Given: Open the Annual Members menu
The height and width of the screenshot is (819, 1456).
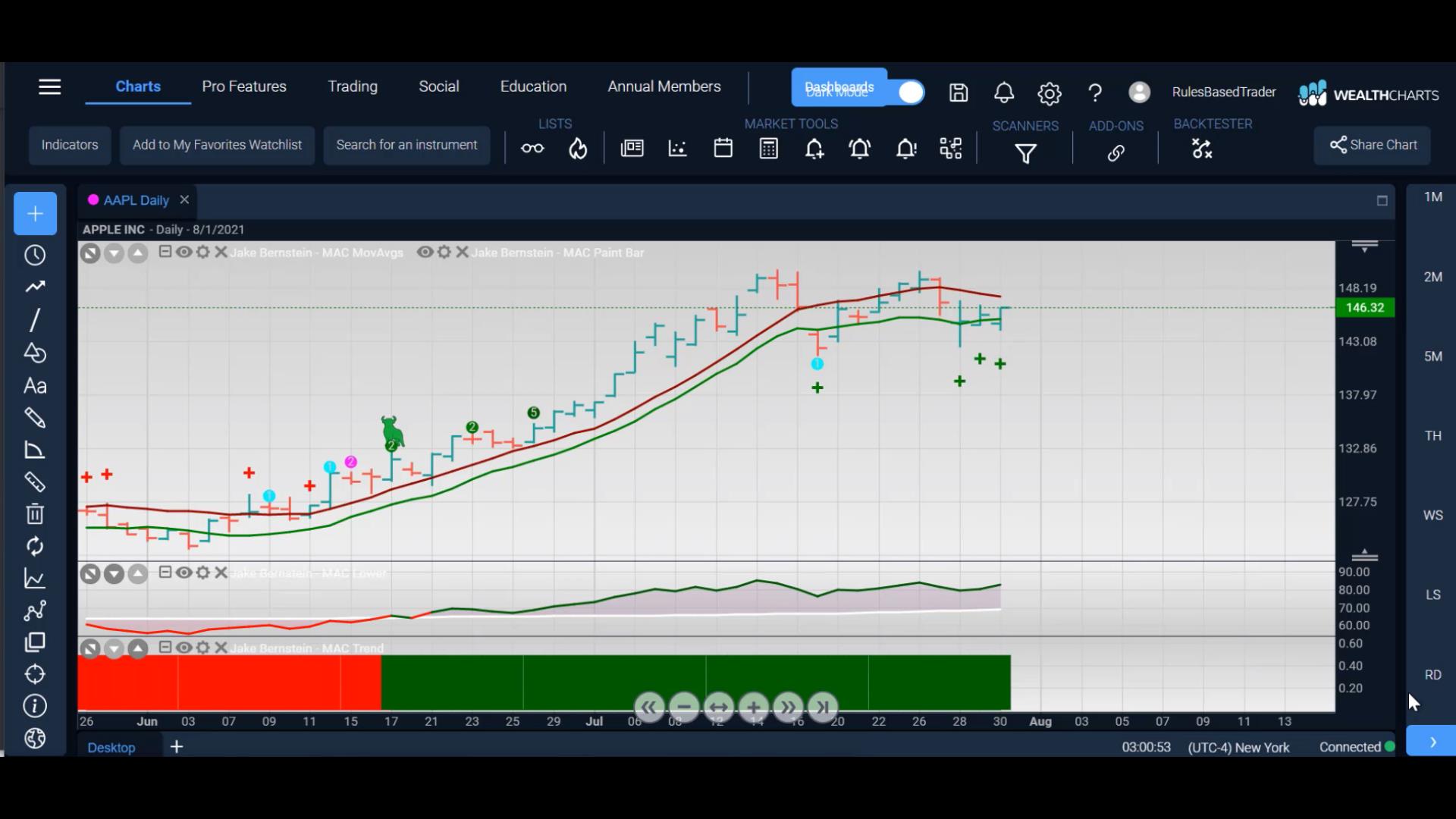Looking at the screenshot, I should (x=664, y=86).
